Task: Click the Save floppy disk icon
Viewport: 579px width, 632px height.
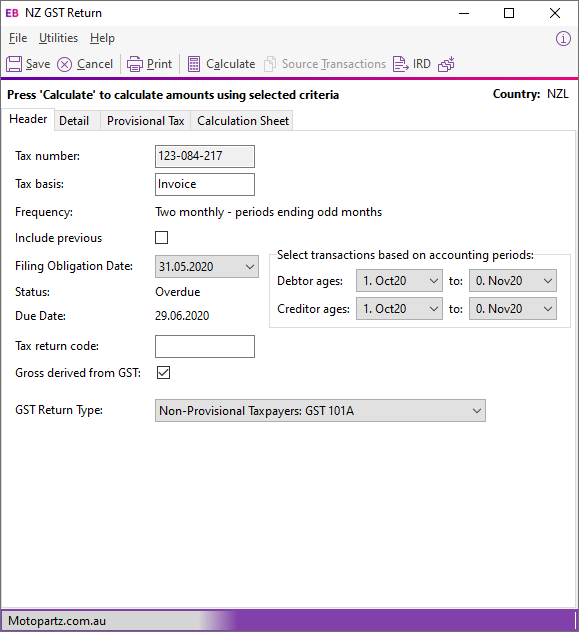Action: pyautogui.click(x=14, y=64)
